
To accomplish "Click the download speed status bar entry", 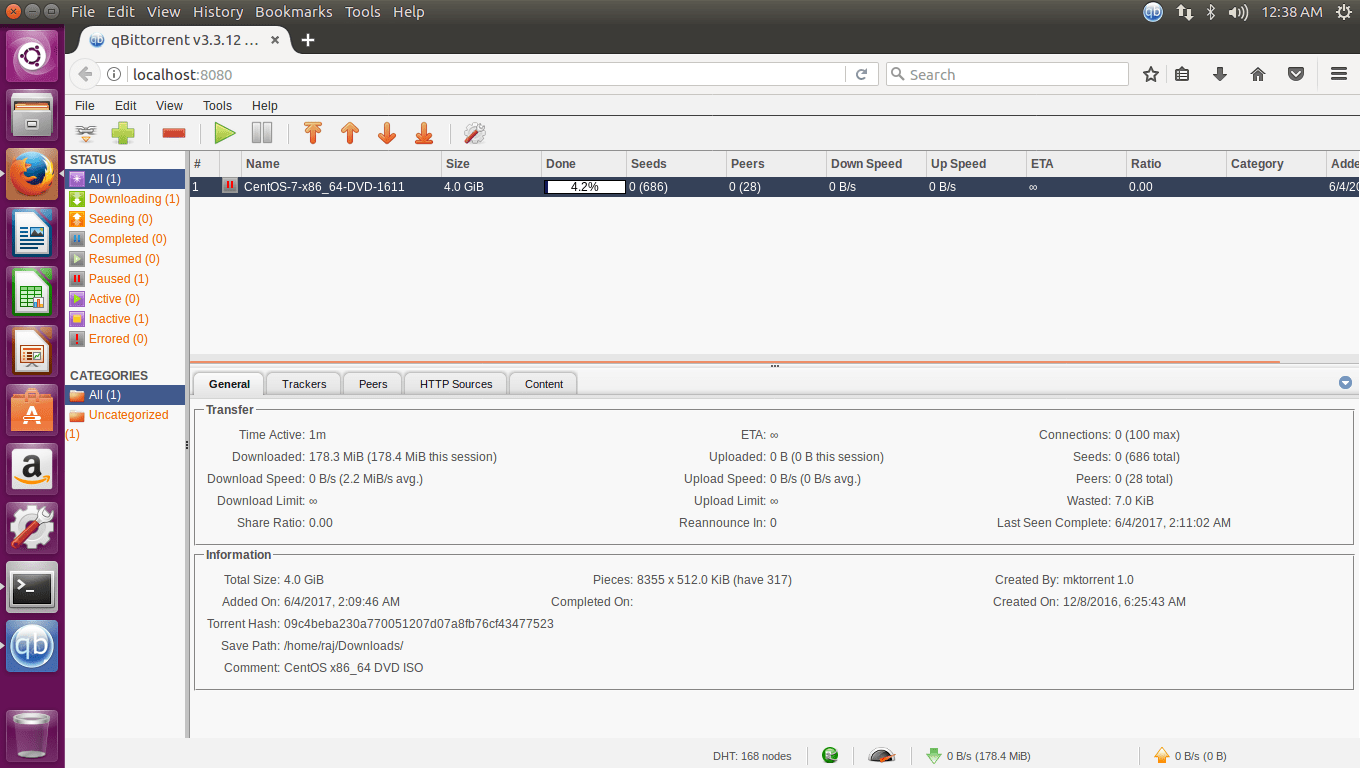I will click(979, 756).
